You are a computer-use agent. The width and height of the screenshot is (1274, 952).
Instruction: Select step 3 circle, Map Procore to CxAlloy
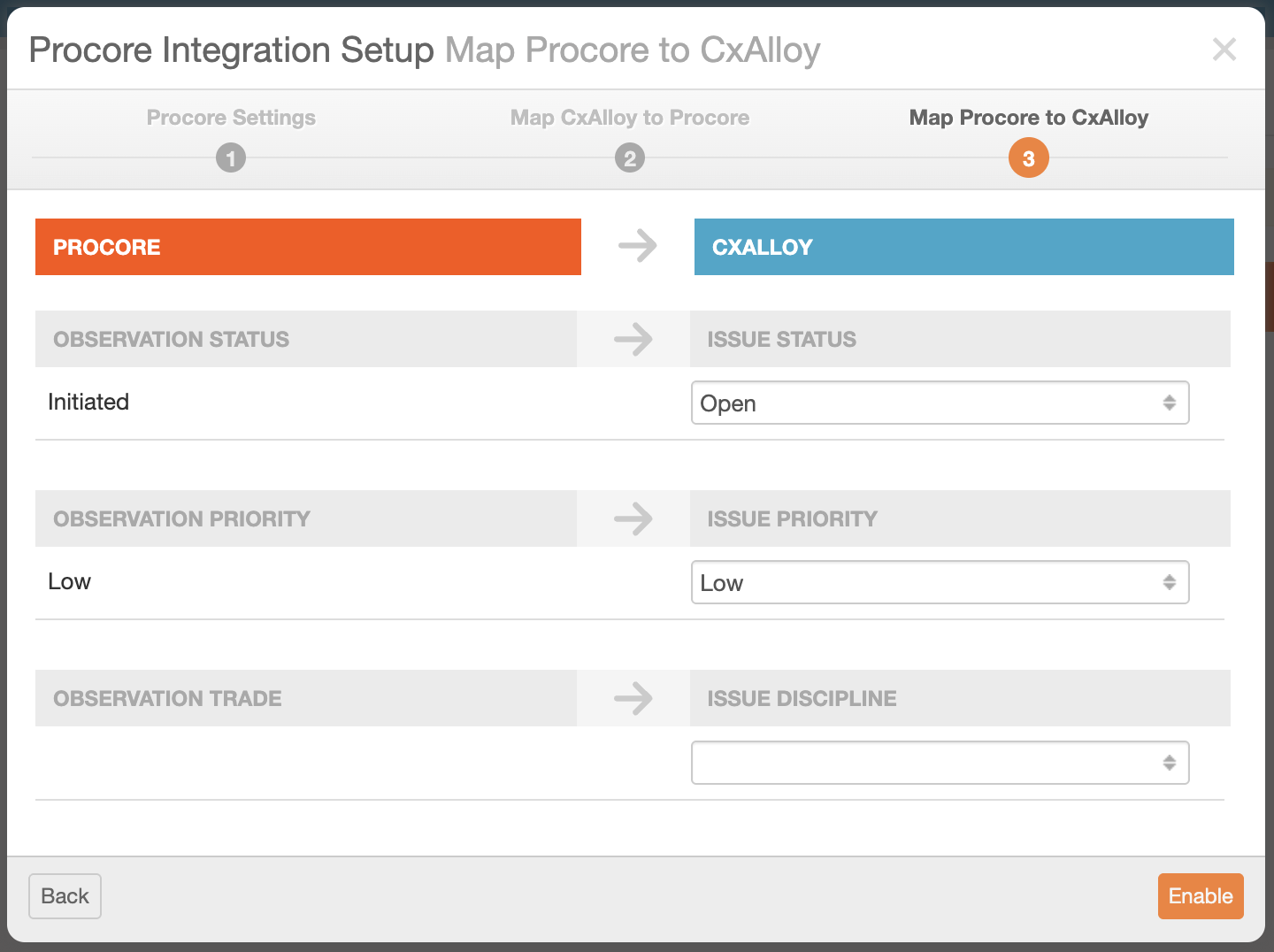click(x=1029, y=158)
